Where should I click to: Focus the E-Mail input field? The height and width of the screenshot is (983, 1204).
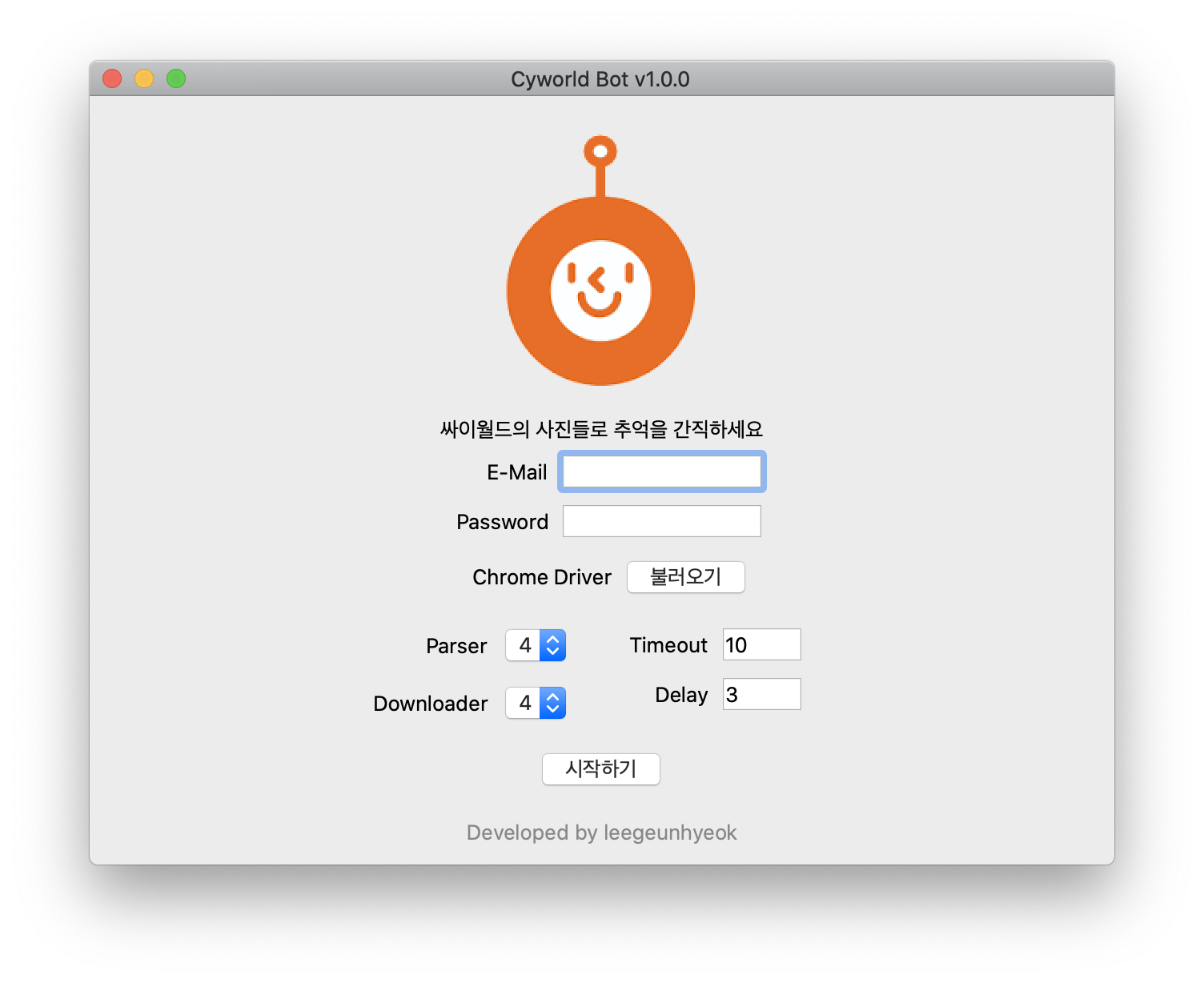tap(662, 471)
